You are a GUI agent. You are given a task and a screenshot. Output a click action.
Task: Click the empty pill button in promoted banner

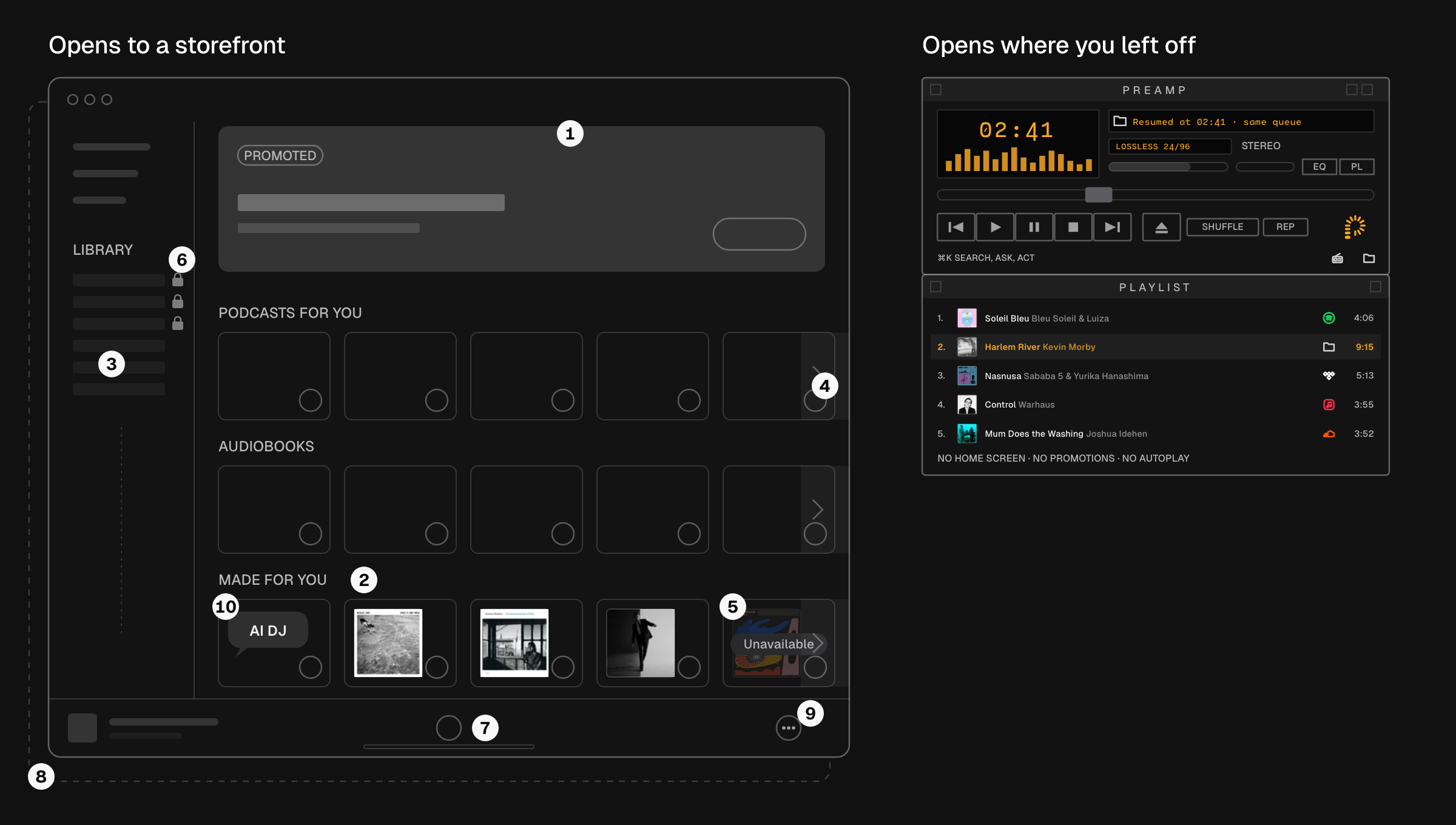click(759, 234)
